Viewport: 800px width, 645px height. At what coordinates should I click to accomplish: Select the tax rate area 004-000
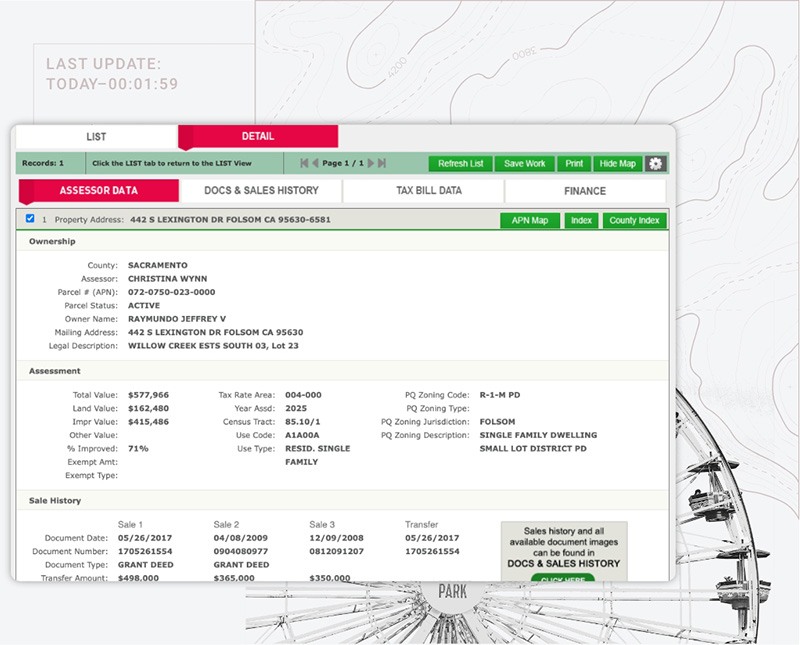(x=303, y=395)
